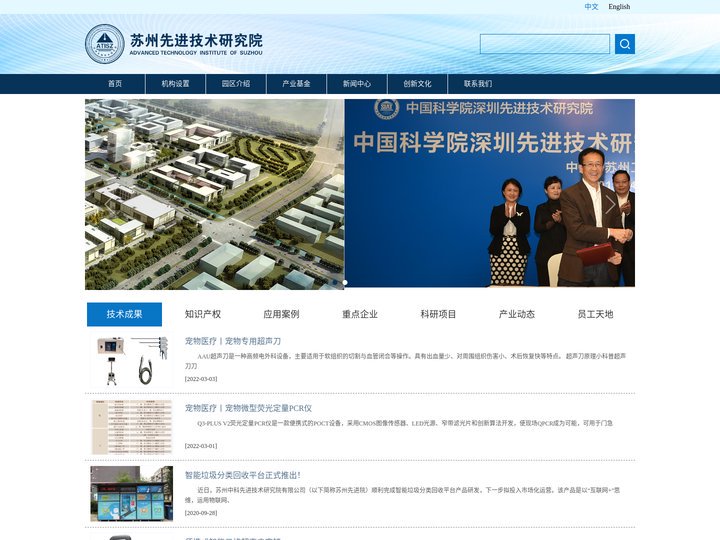Screen dimensions: 720x540
Task: Click the garbage recycling kiosk thumbnail
Action: [x=132, y=494]
